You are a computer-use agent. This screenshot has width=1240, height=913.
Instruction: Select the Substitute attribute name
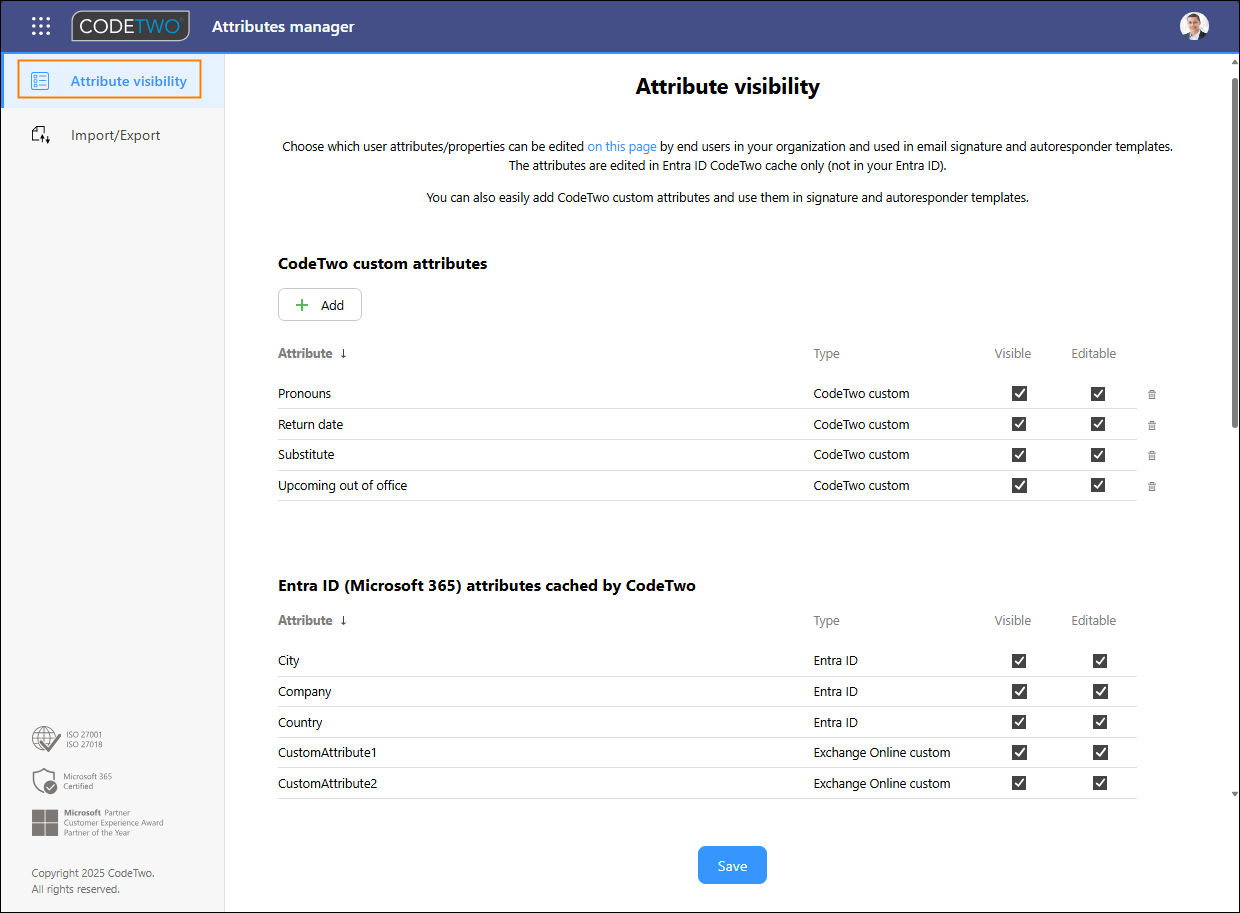click(306, 455)
